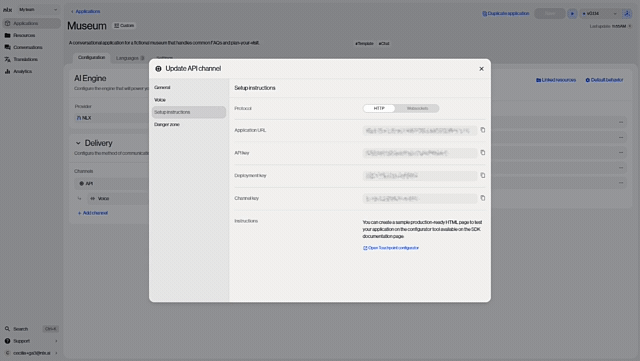Copy the Channel key value
This screenshot has height=361, width=640.
pyautogui.click(x=482, y=198)
